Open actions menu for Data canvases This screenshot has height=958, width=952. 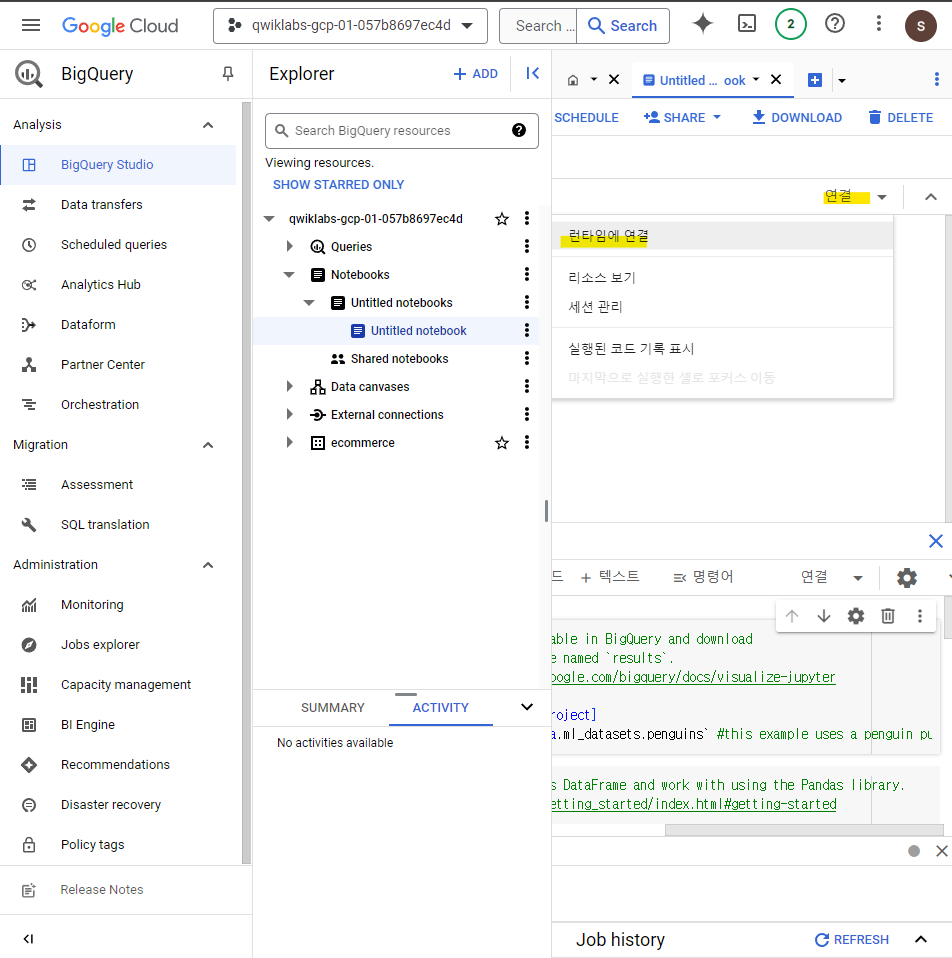527,386
